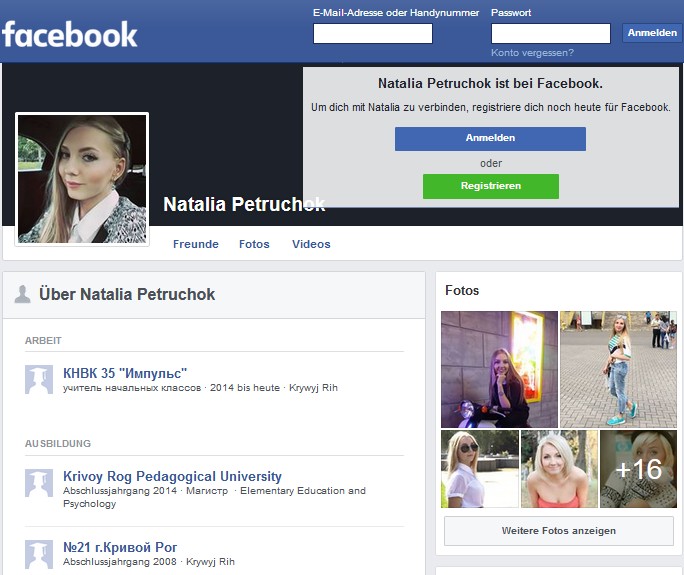Open the №21 г.Кривой Рог link

(120, 547)
